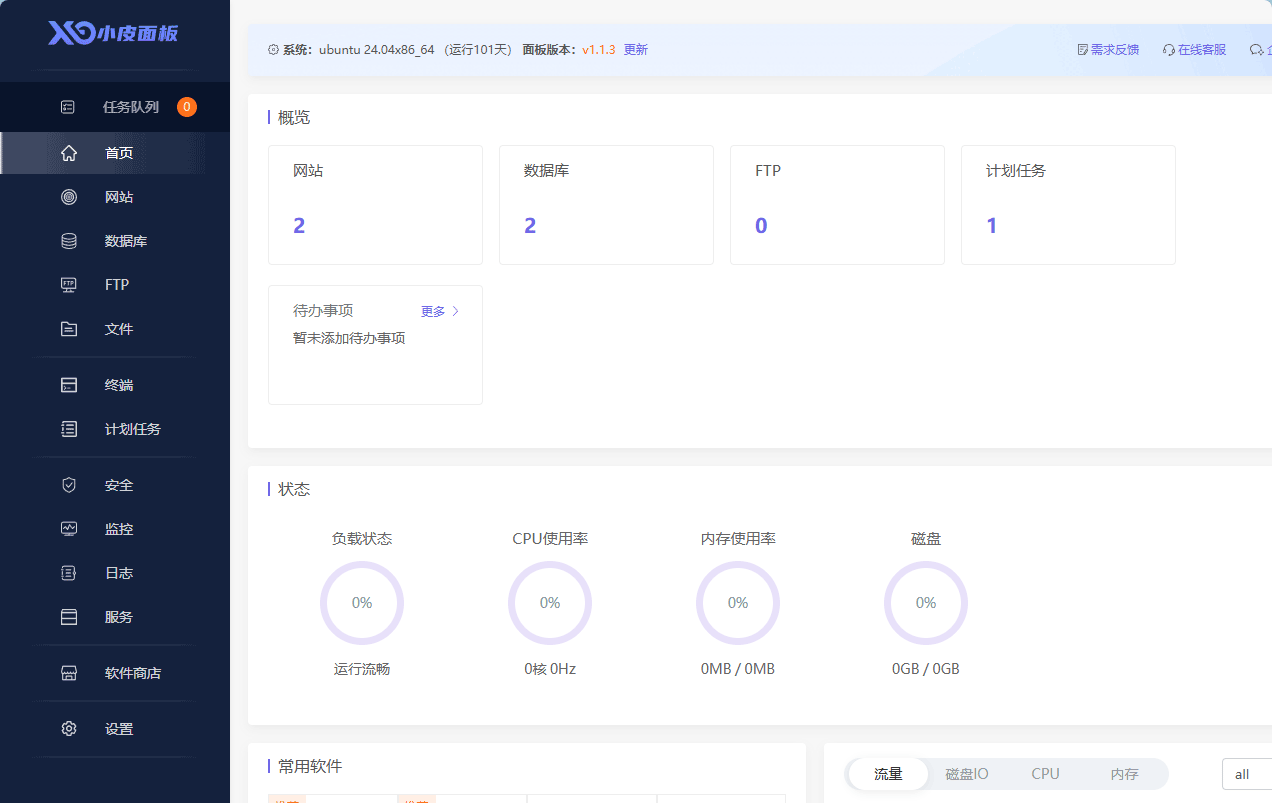Click the headset icon before 在线客服

[x=1169, y=49]
